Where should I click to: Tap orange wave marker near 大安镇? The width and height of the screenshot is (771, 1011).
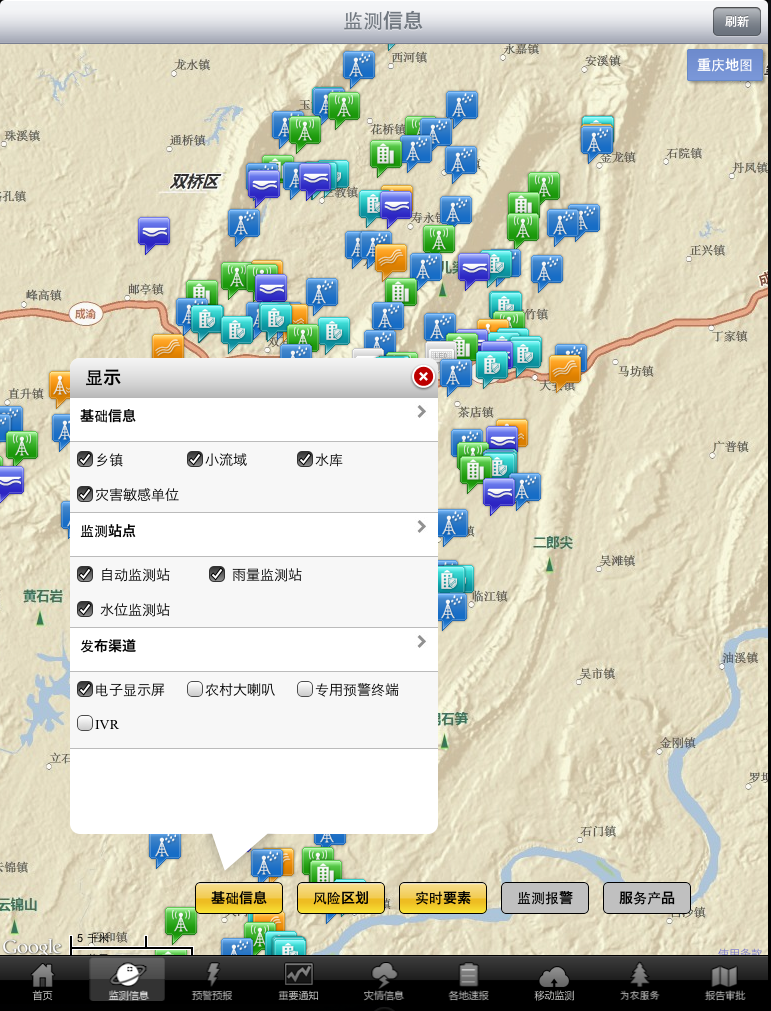565,371
